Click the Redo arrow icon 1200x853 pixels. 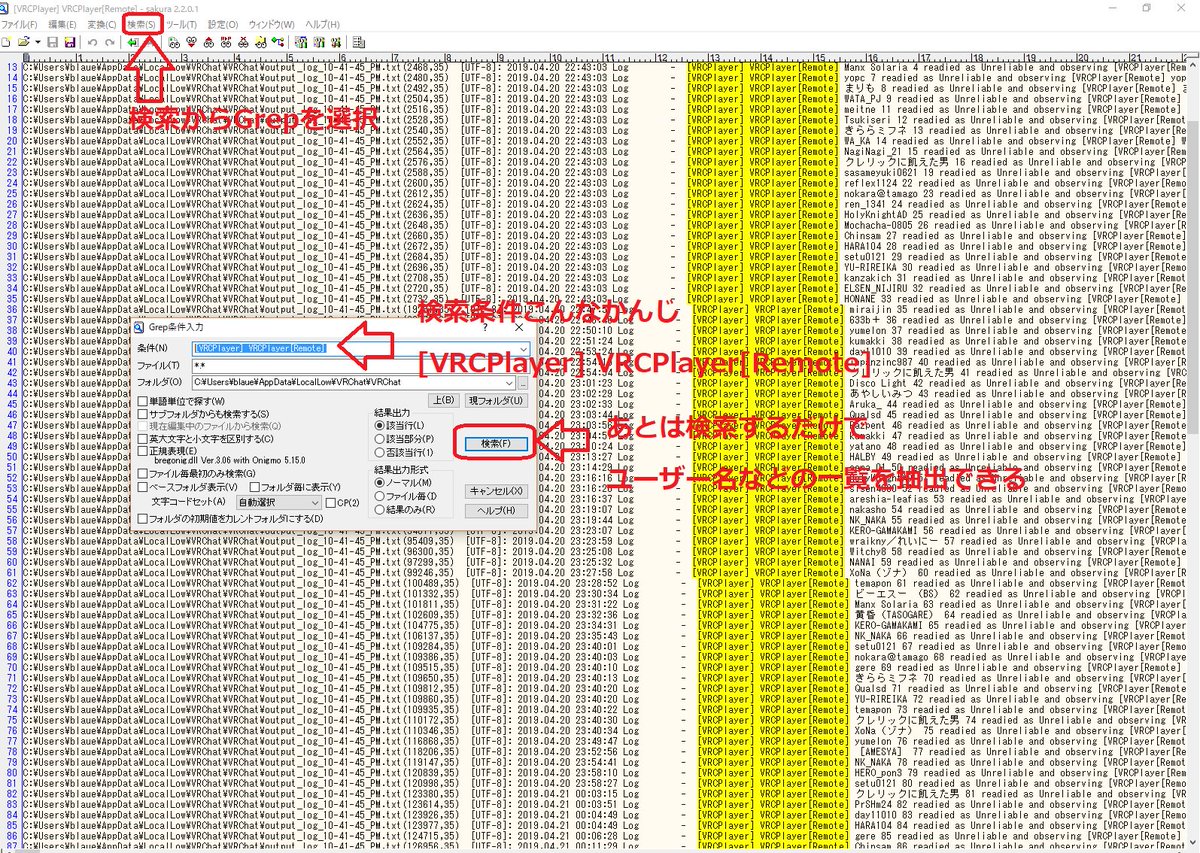pos(109,42)
